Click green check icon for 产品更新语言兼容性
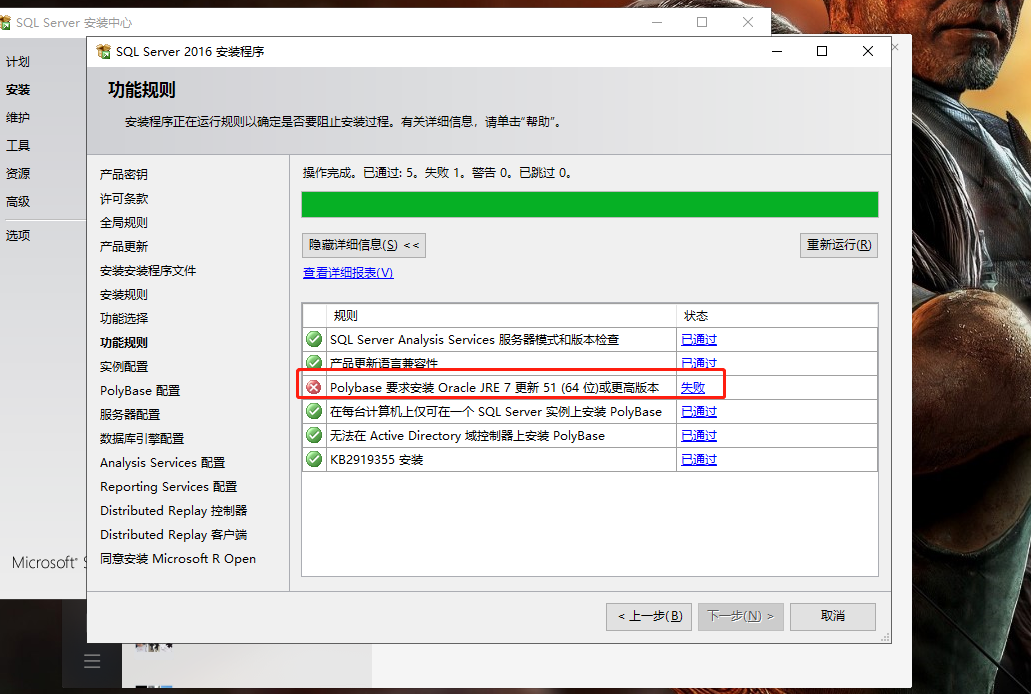The width and height of the screenshot is (1031, 694). tap(314, 362)
